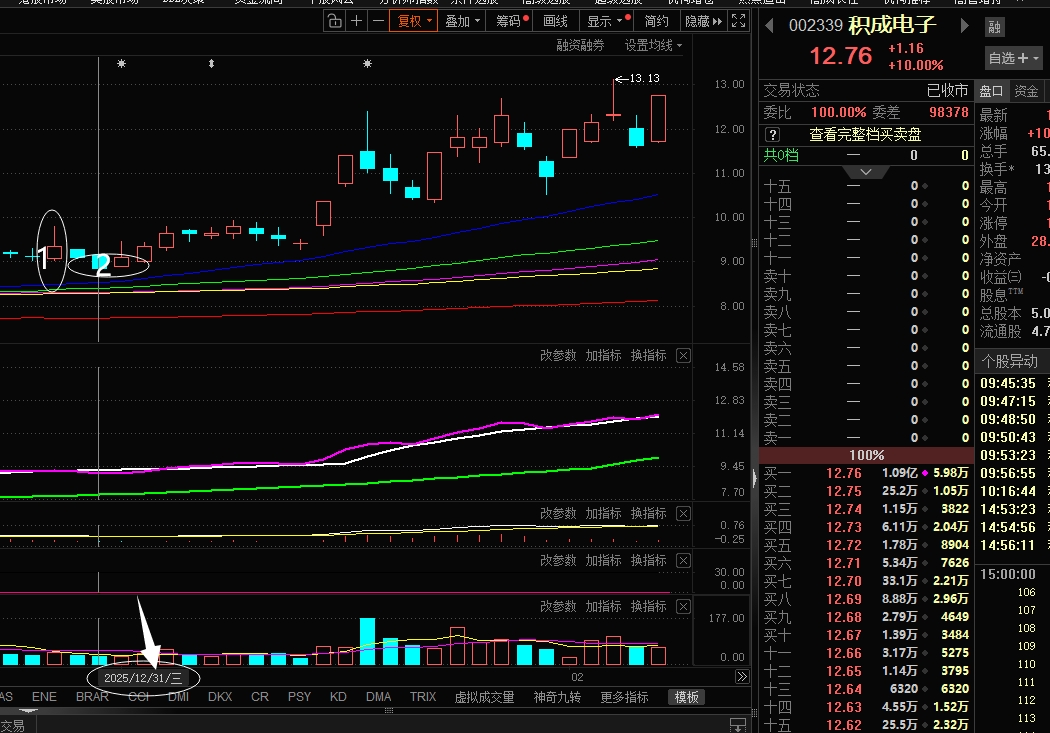Open the 叠加 overlay dropdown
1050x733 pixels.
(463, 21)
